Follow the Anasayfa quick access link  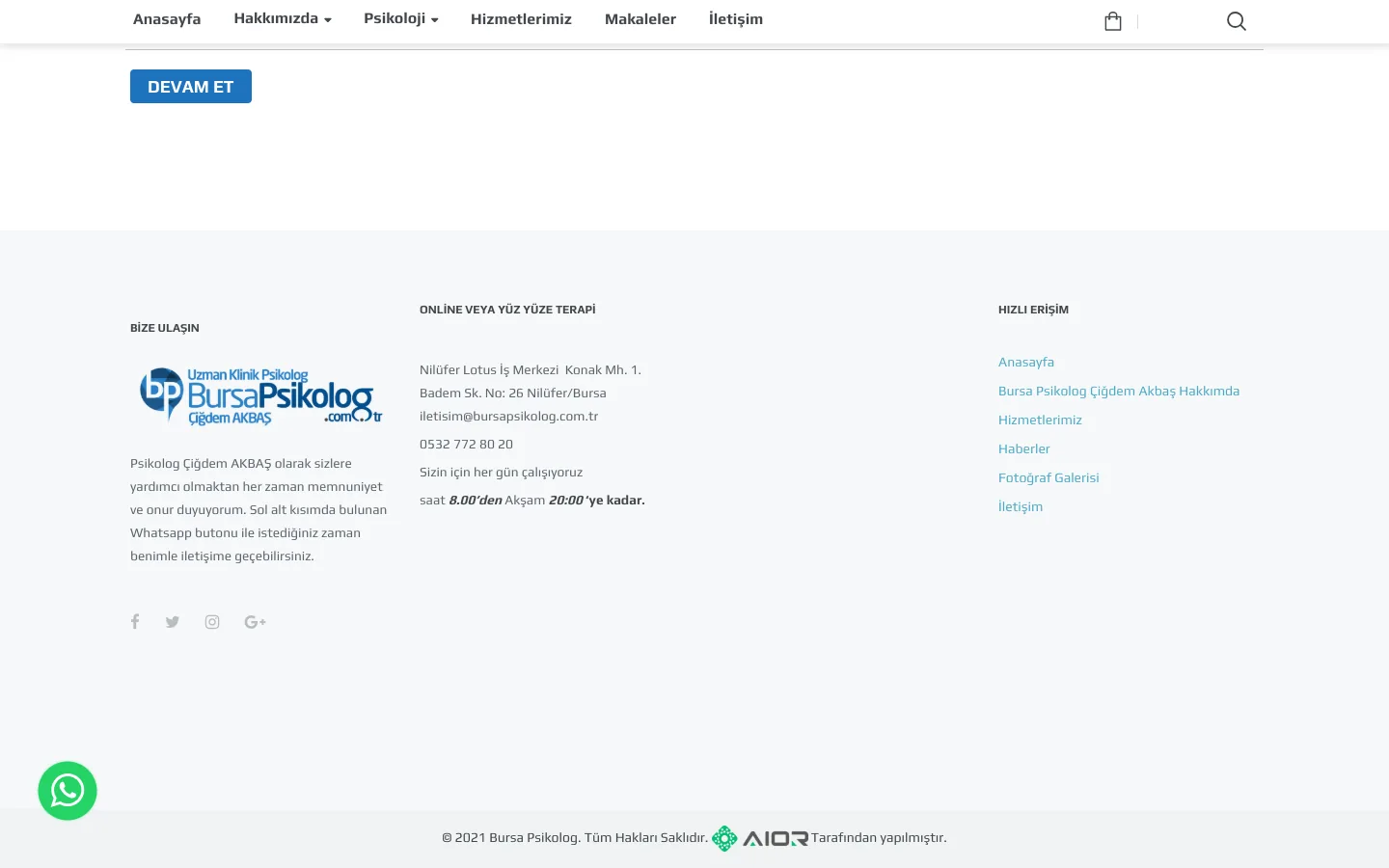click(1026, 363)
